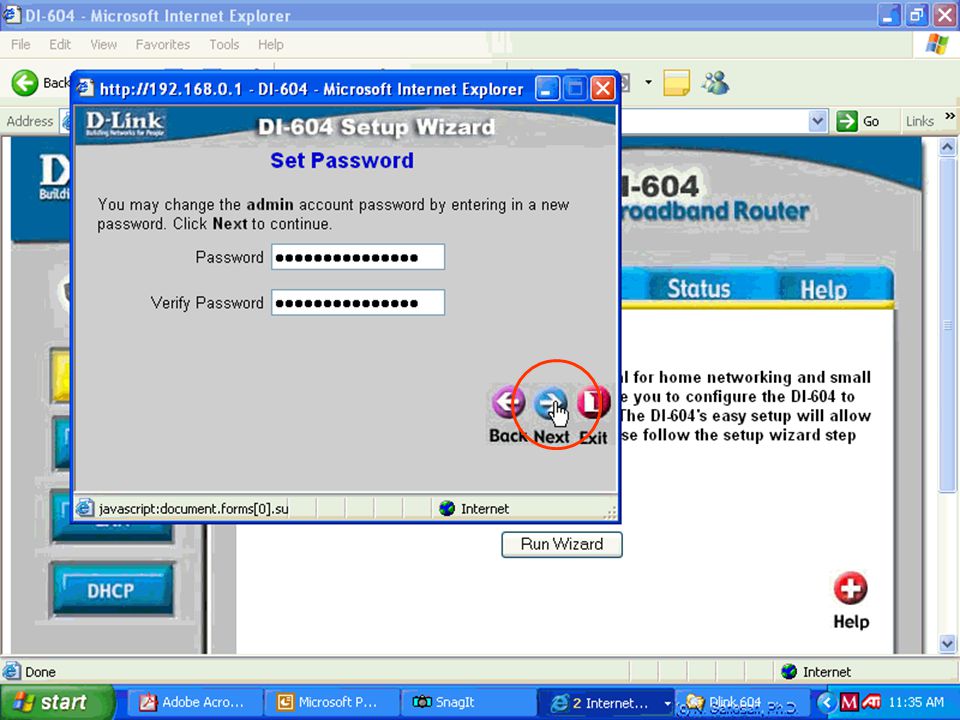Click the D-Link logo in the wizard header
The width and height of the screenshot is (960, 720).
pyautogui.click(x=124, y=123)
